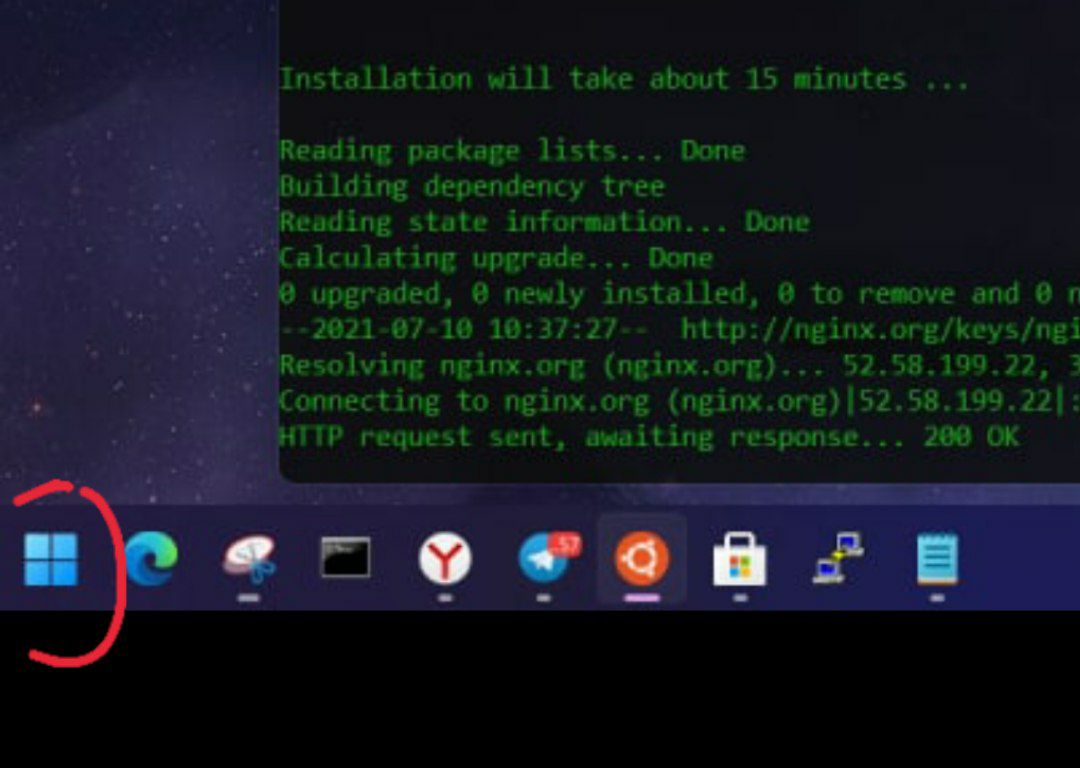
Task: Open Yandex Browser from the taskbar
Action: click(x=445, y=559)
